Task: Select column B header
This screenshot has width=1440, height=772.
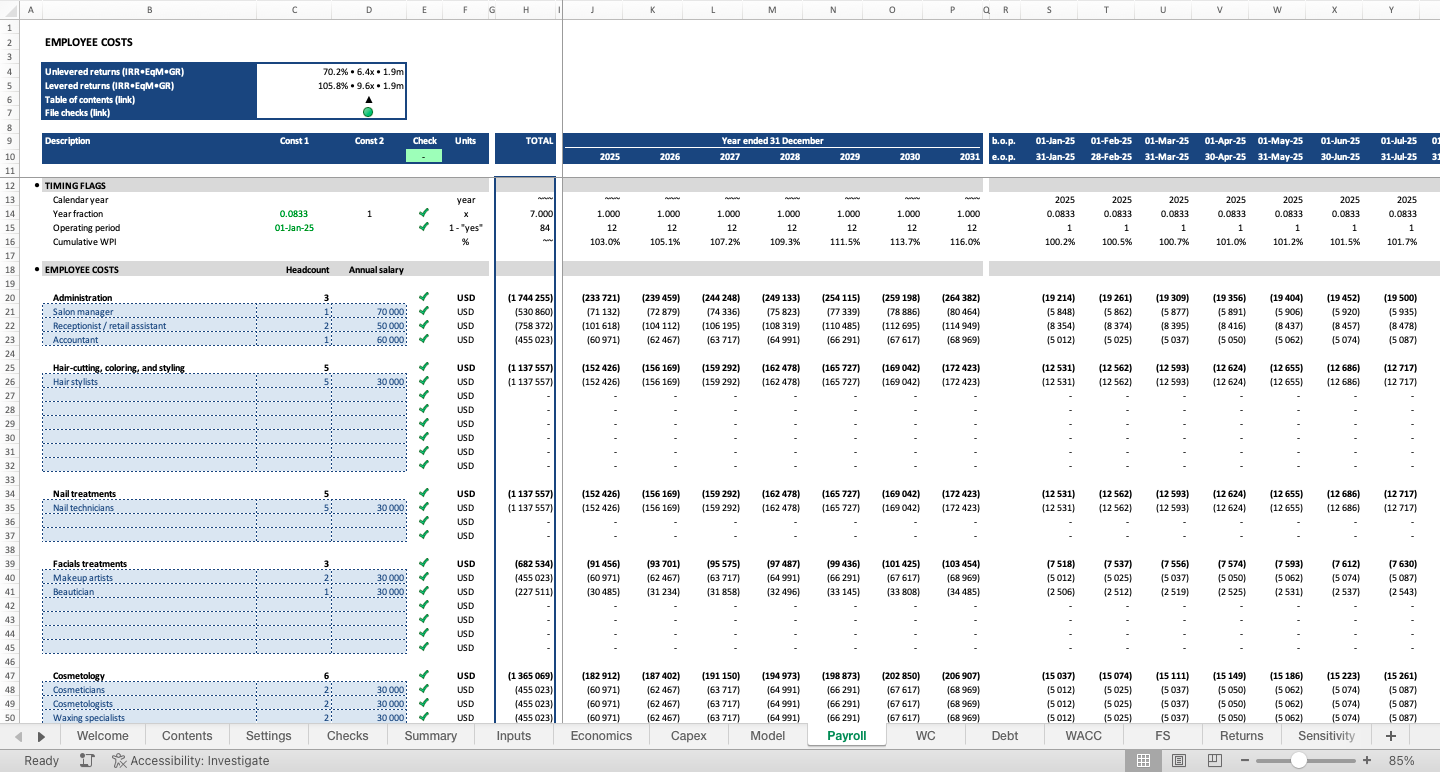Action: [149, 10]
